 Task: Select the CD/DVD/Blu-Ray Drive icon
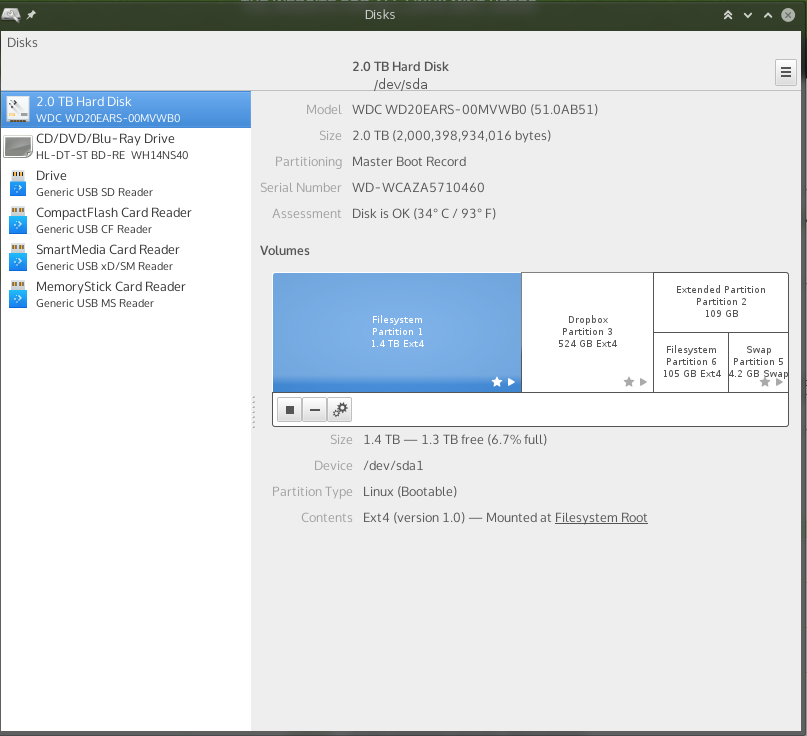(x=18, y=146)
